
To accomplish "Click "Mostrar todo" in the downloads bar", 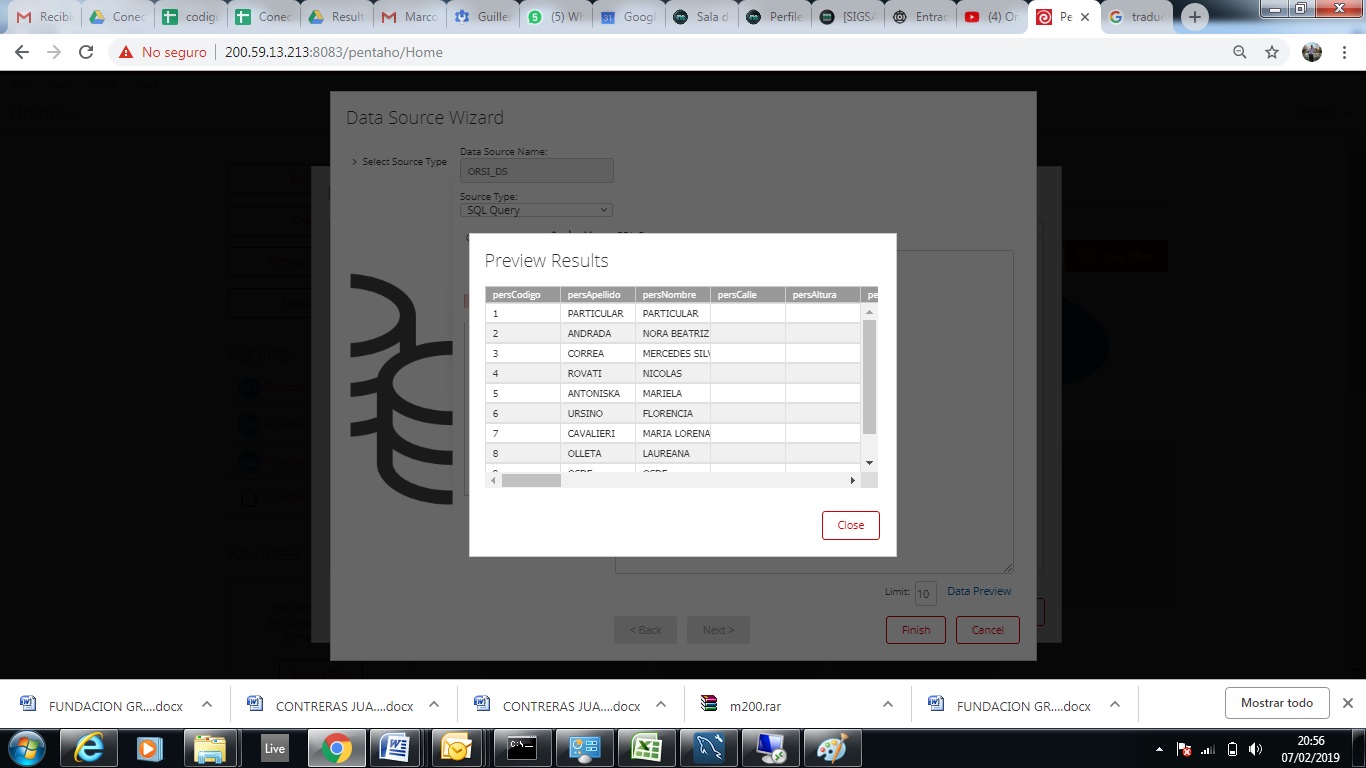I will coord(1277,703).
